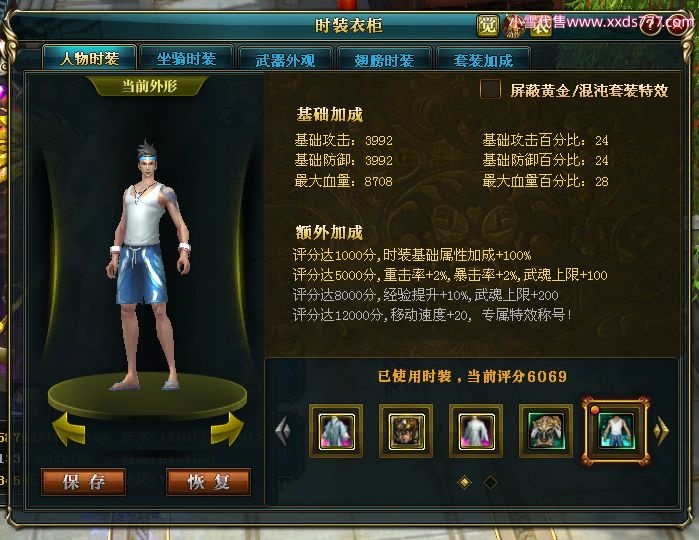Select the golden armor helmet costume icon

(x=406, y=431)
